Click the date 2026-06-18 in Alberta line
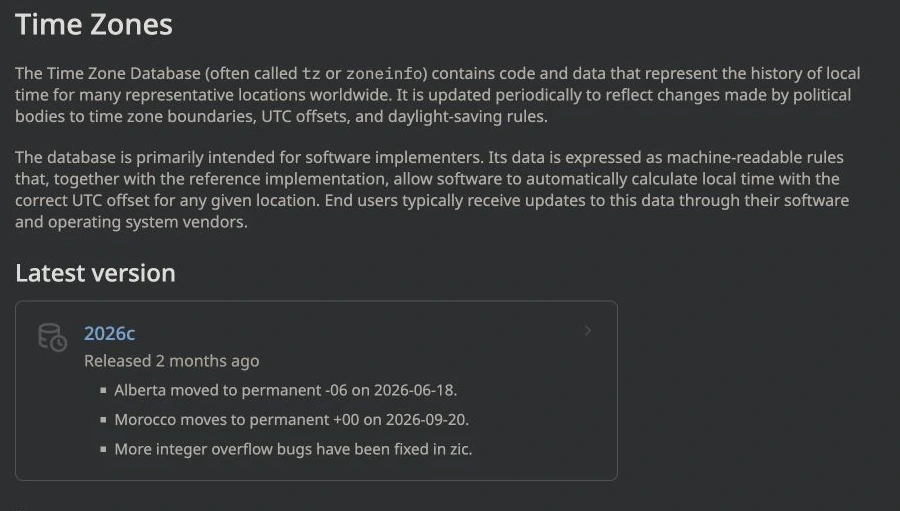This screenshot has width=900, height=511. pos(414,390)
